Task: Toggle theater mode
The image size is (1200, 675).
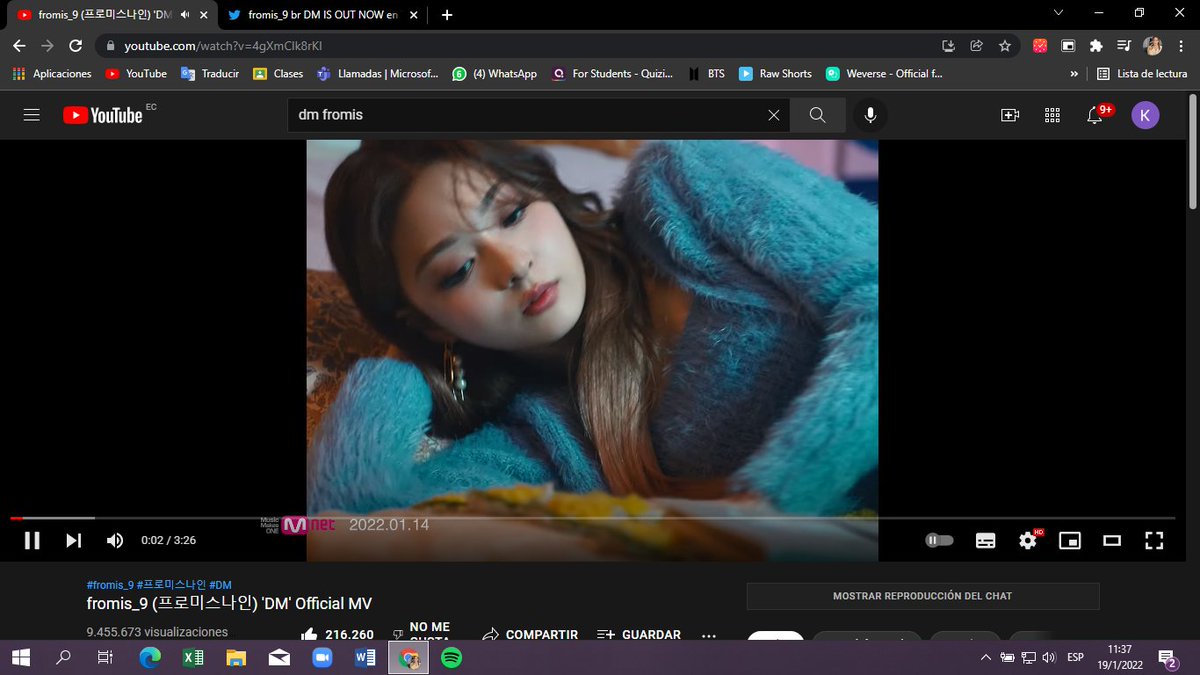Action: click(1112, 540)
